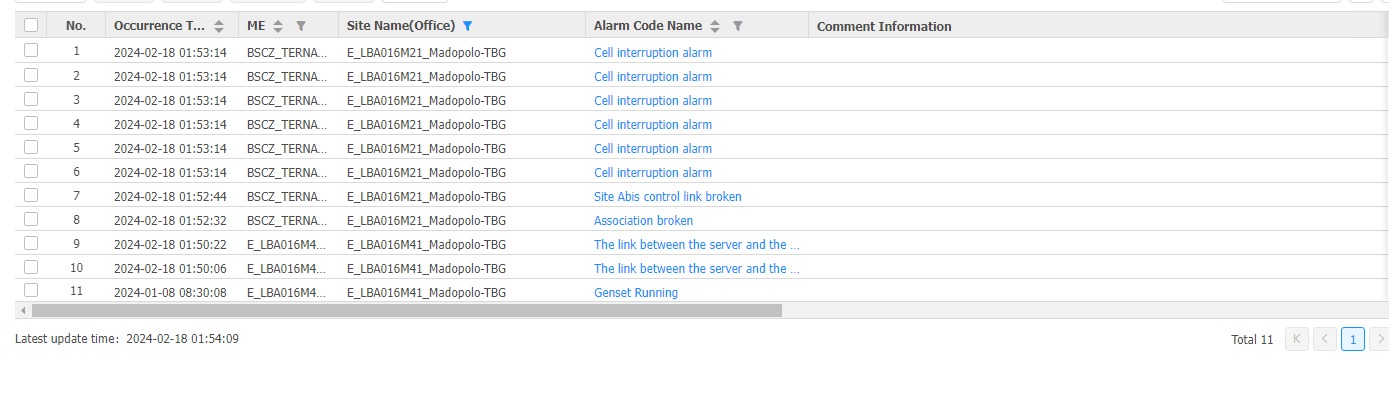Click the row 7 BSCZ_TERNA... ME cell
This screenshot has height=397, width=1389.
tap(287, 197)
